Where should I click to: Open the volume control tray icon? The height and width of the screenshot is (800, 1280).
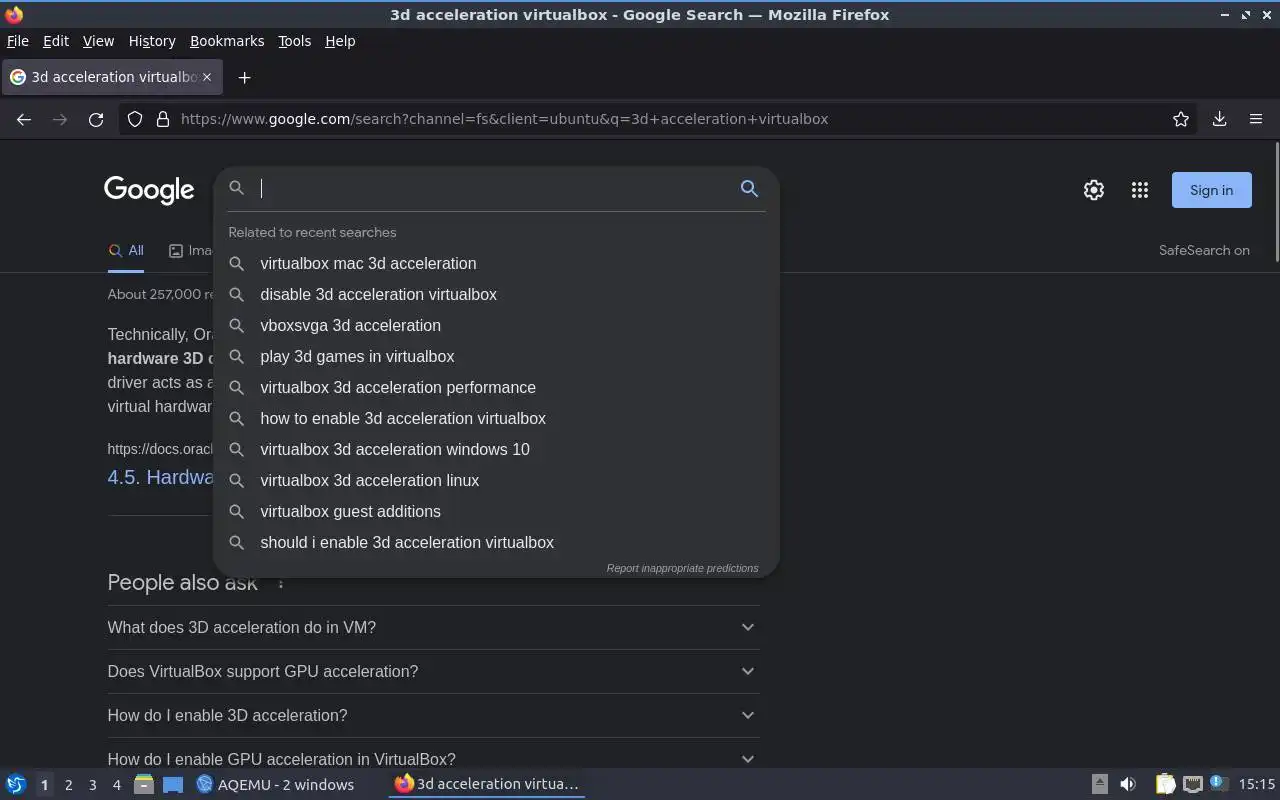(x=1128, y=784)
